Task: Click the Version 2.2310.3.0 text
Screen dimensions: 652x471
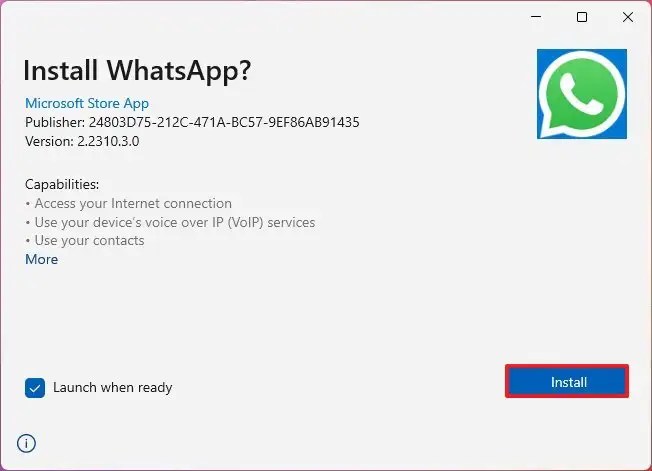Action: coord(82,141)
